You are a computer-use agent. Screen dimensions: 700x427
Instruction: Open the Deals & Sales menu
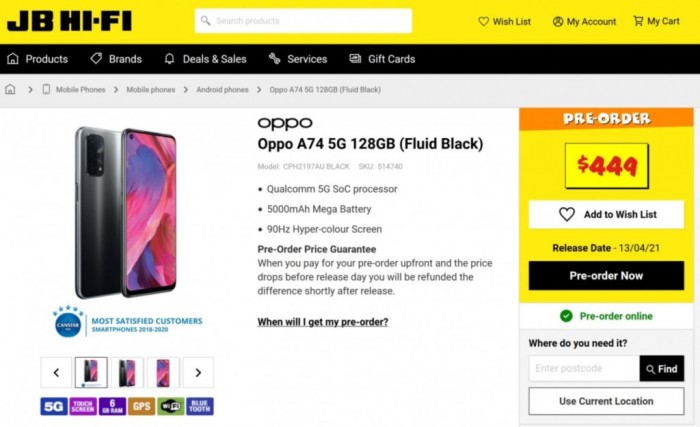coord(204,59)
